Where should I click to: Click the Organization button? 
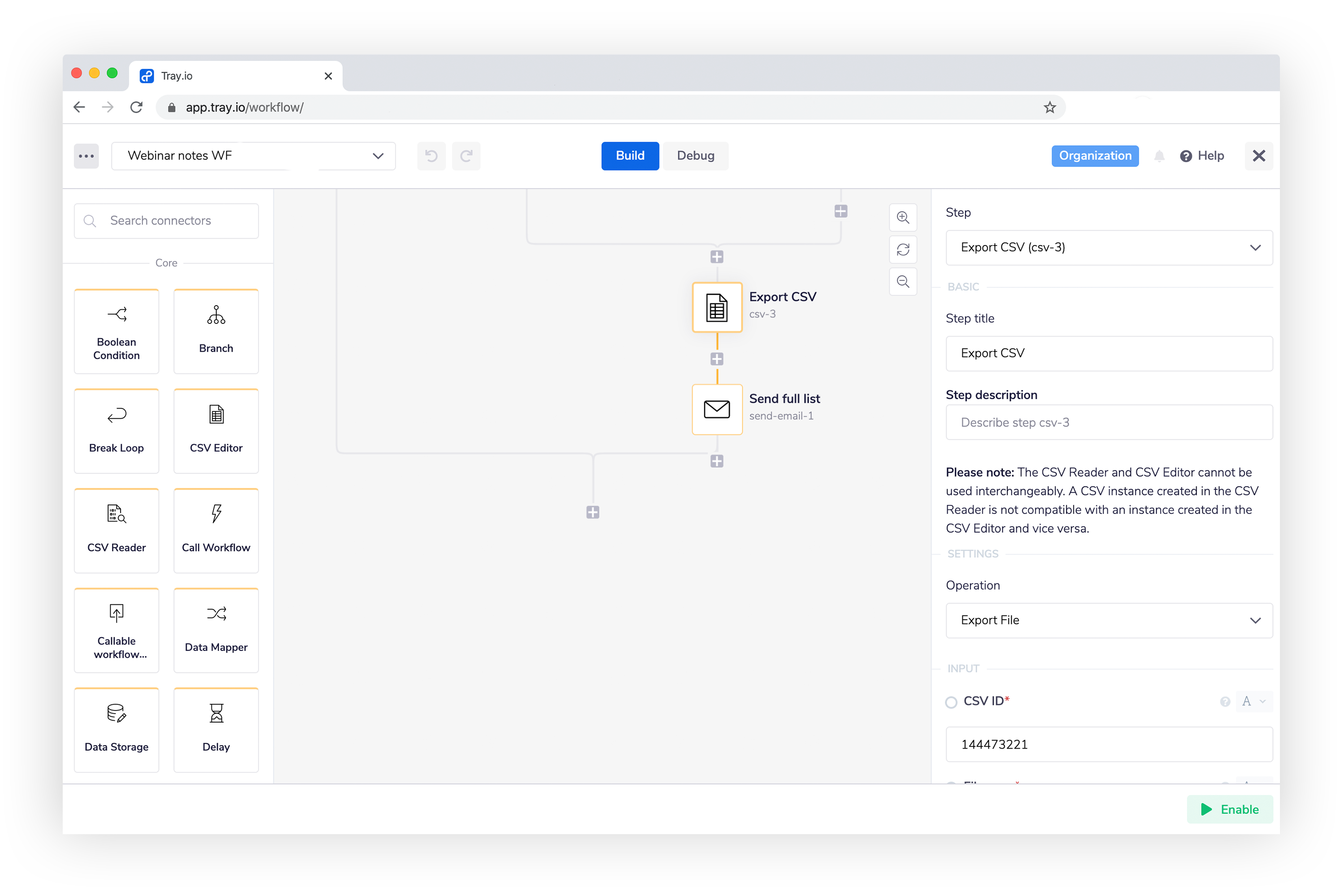tap(1094, 156)
